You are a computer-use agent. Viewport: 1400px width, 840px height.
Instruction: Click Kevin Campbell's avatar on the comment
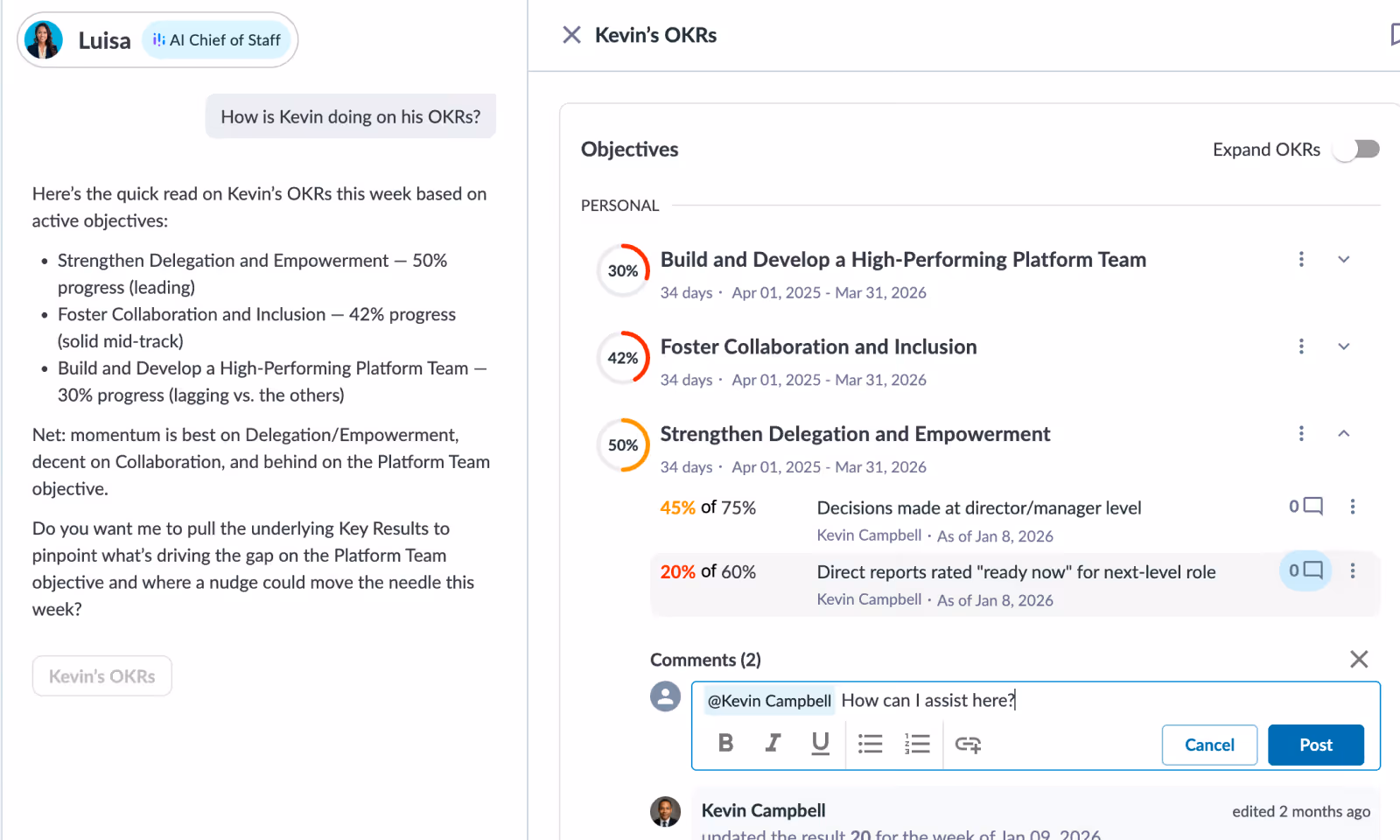(665, 811)
